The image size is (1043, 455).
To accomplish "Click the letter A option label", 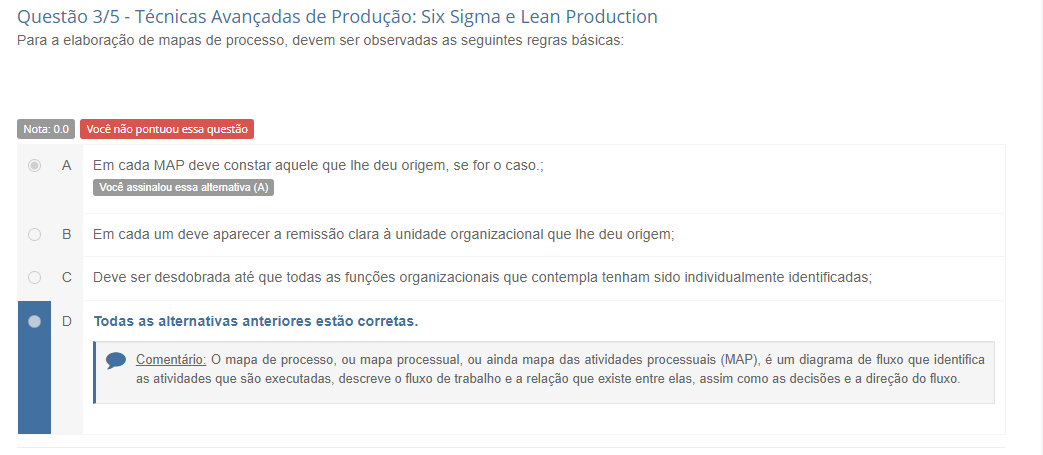I will click(x=67, y=165).
